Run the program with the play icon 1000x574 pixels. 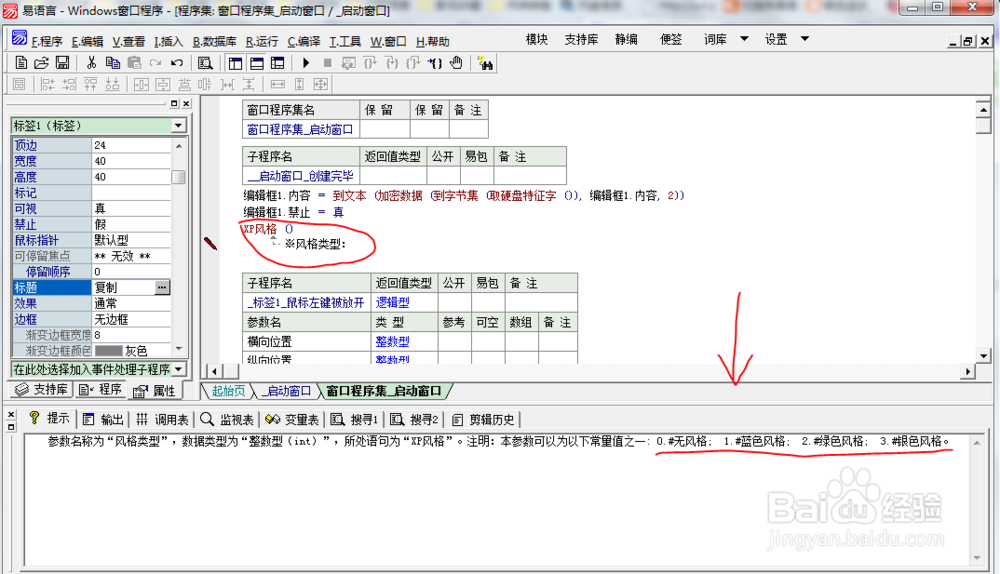(x=306, y=63)
